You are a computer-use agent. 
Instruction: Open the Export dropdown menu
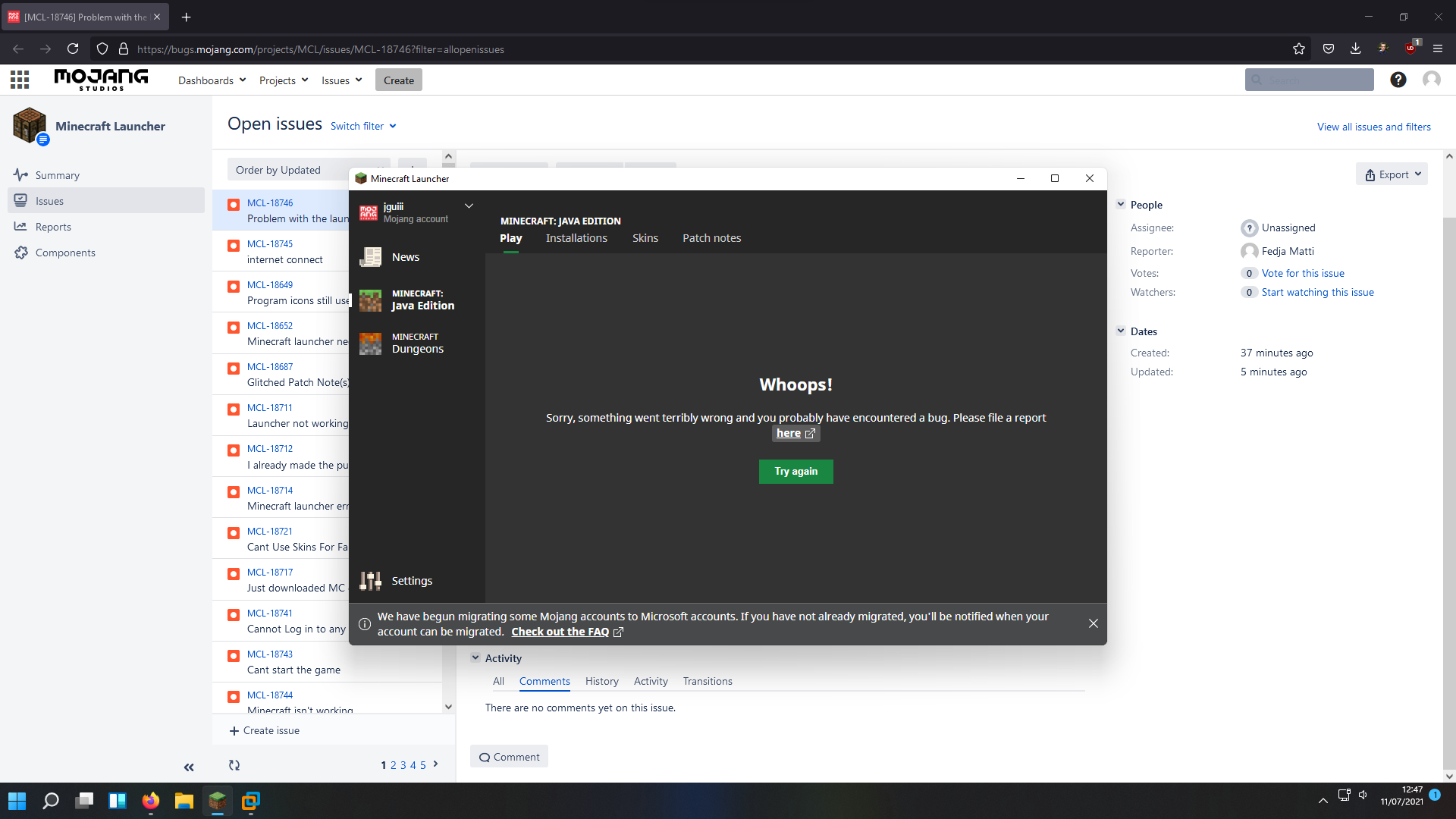(1392, 174)
